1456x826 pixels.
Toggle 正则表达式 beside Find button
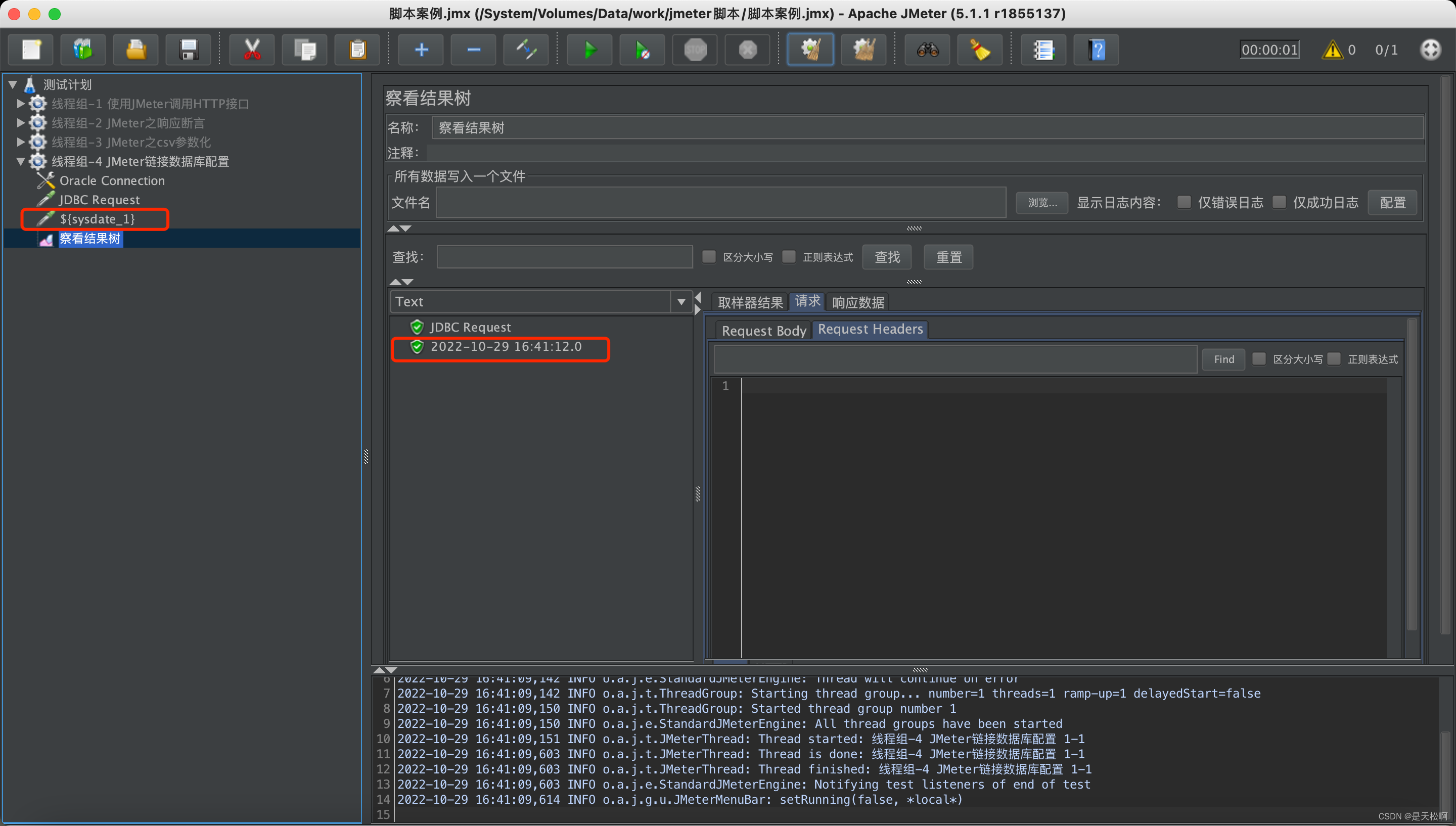(1334, 358)
